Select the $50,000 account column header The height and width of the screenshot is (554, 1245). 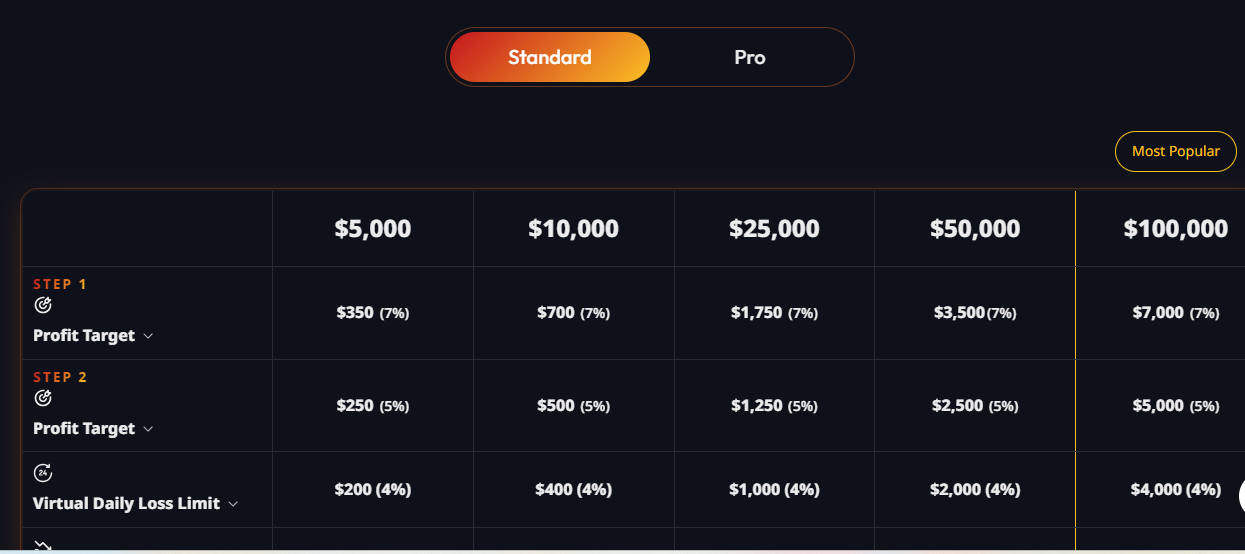tap(975, 229)
